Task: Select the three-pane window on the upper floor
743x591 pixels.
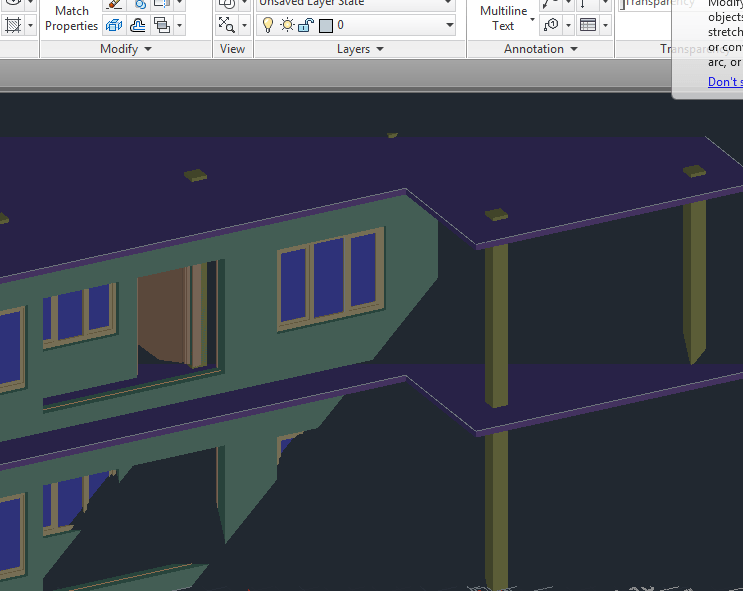Action: (x=331, y=279)
